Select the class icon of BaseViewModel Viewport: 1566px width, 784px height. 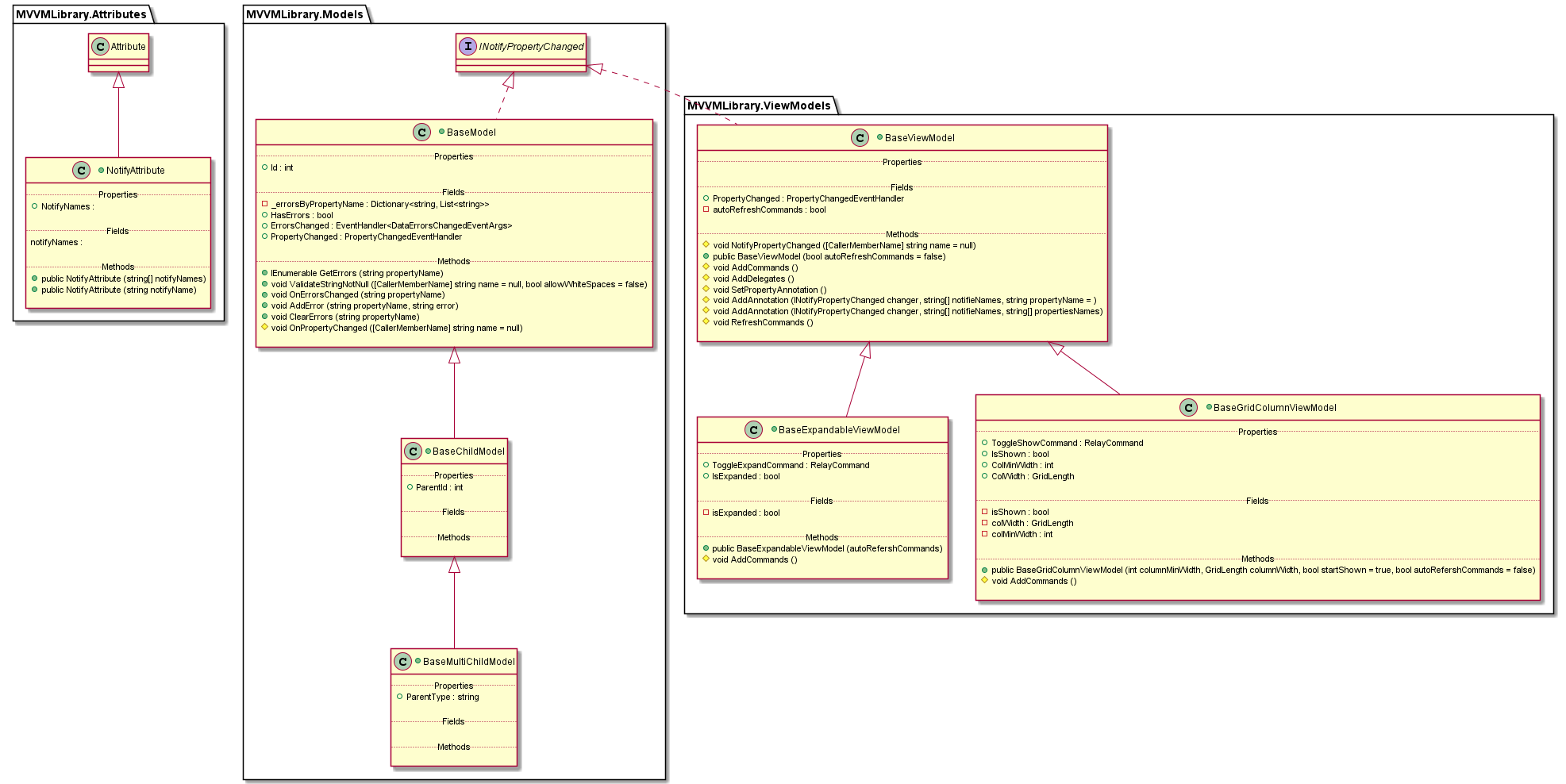coord(860,137)
